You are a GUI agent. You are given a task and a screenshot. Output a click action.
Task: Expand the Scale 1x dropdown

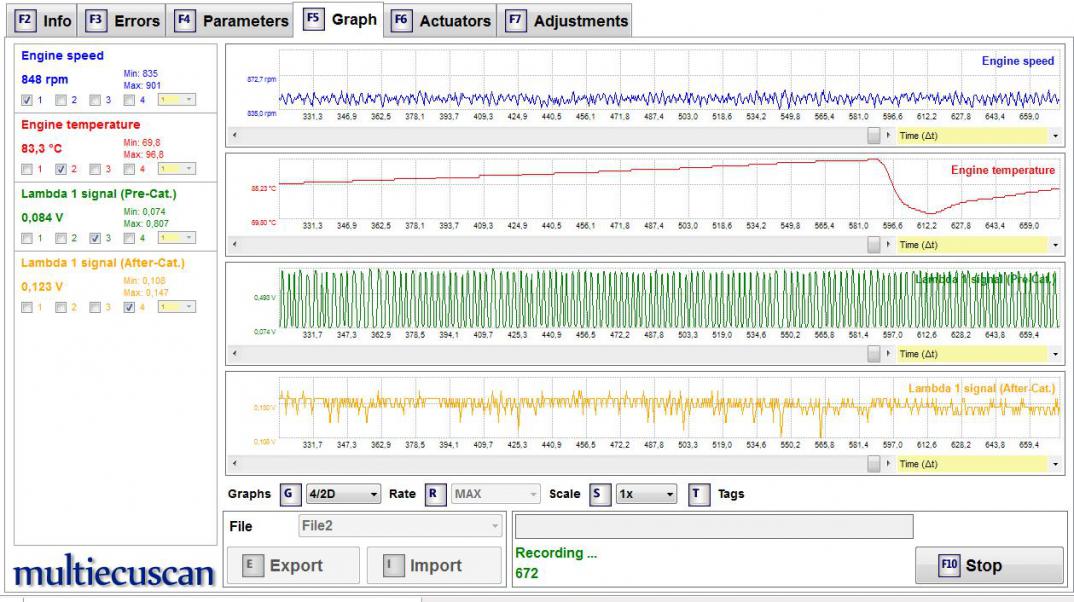[x=646, y=494]
